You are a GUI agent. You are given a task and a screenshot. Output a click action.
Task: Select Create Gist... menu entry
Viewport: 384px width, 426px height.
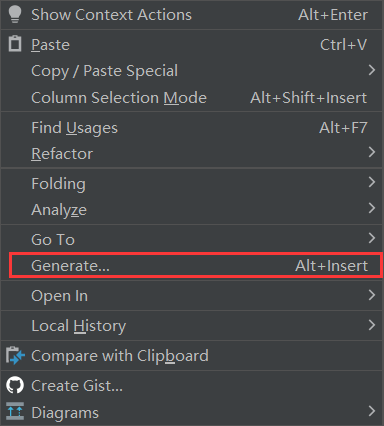pyautogui.click(x=192, y=386)
